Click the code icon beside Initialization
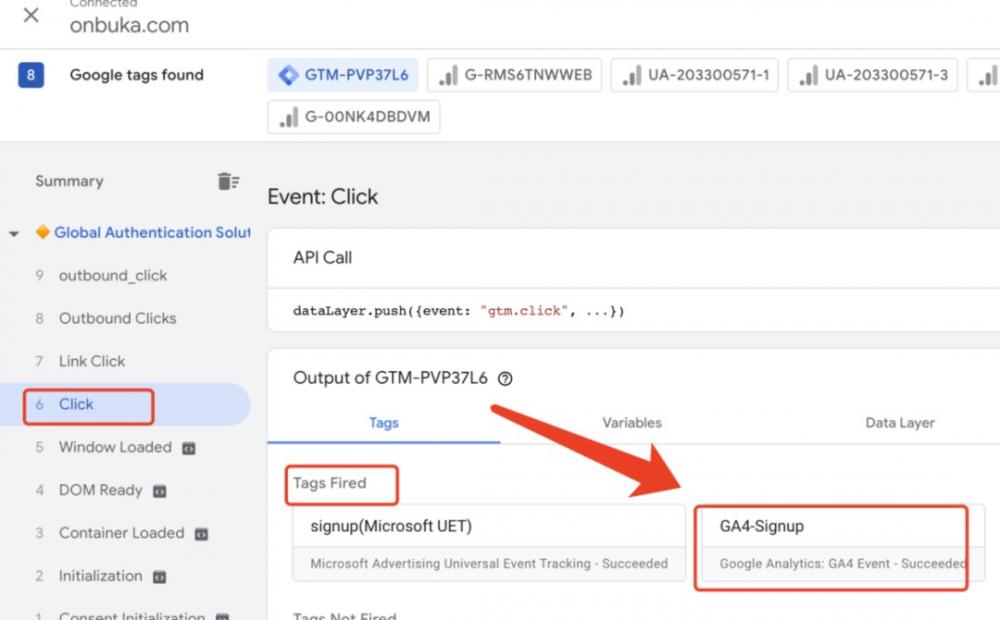This screenshot has width=1000, height=620. (159, 577)
